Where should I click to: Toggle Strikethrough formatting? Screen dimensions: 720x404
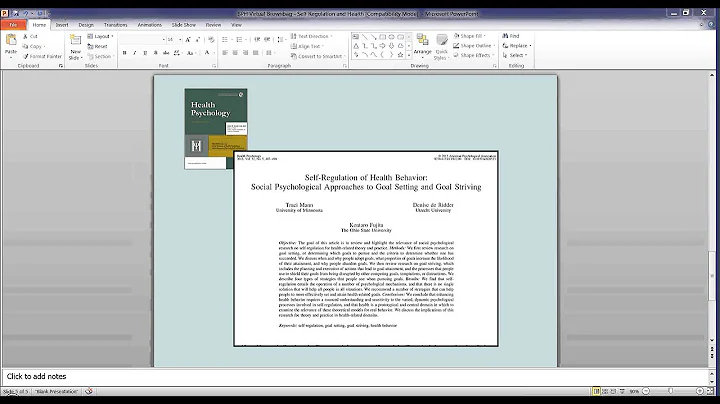(x=166, y=53)
